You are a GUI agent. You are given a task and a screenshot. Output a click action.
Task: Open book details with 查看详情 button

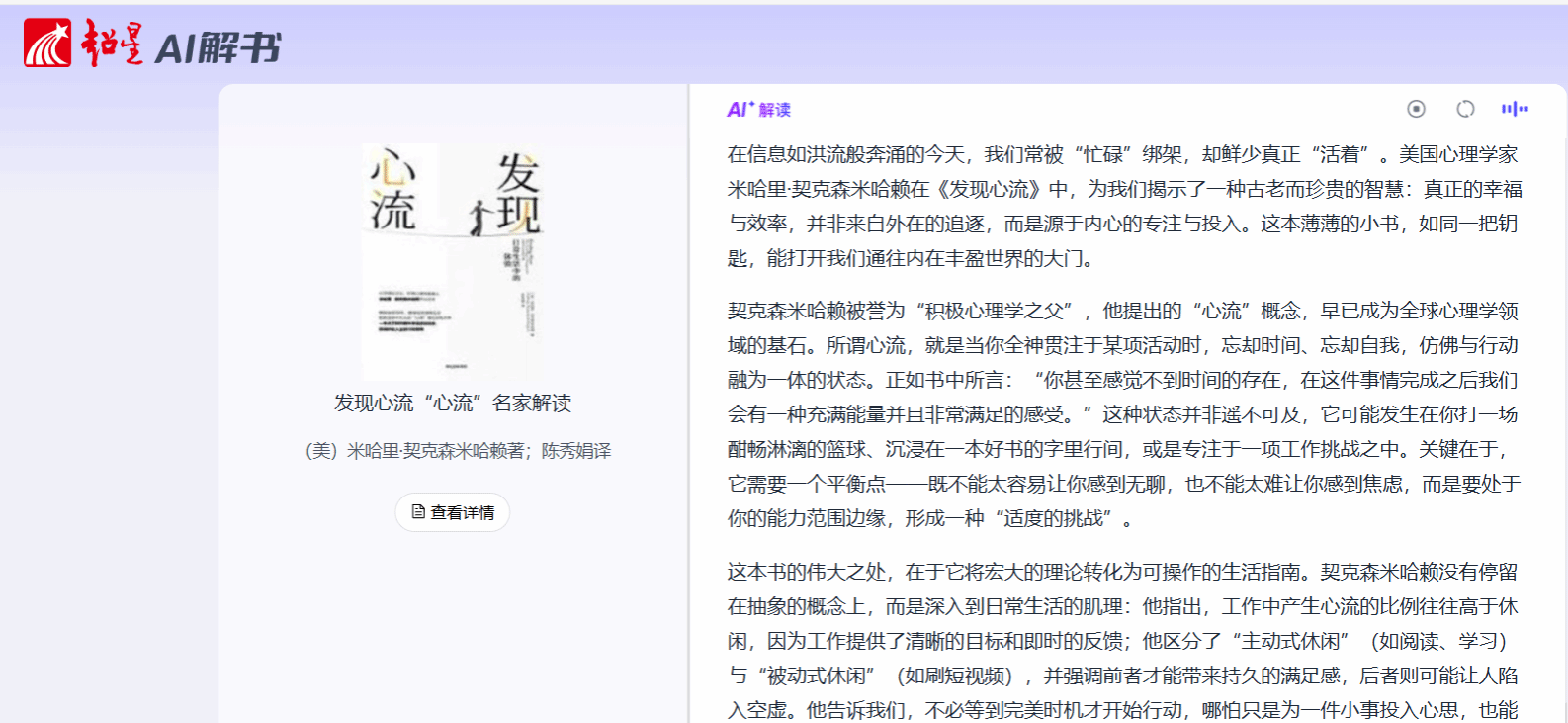tap(453, 512)
